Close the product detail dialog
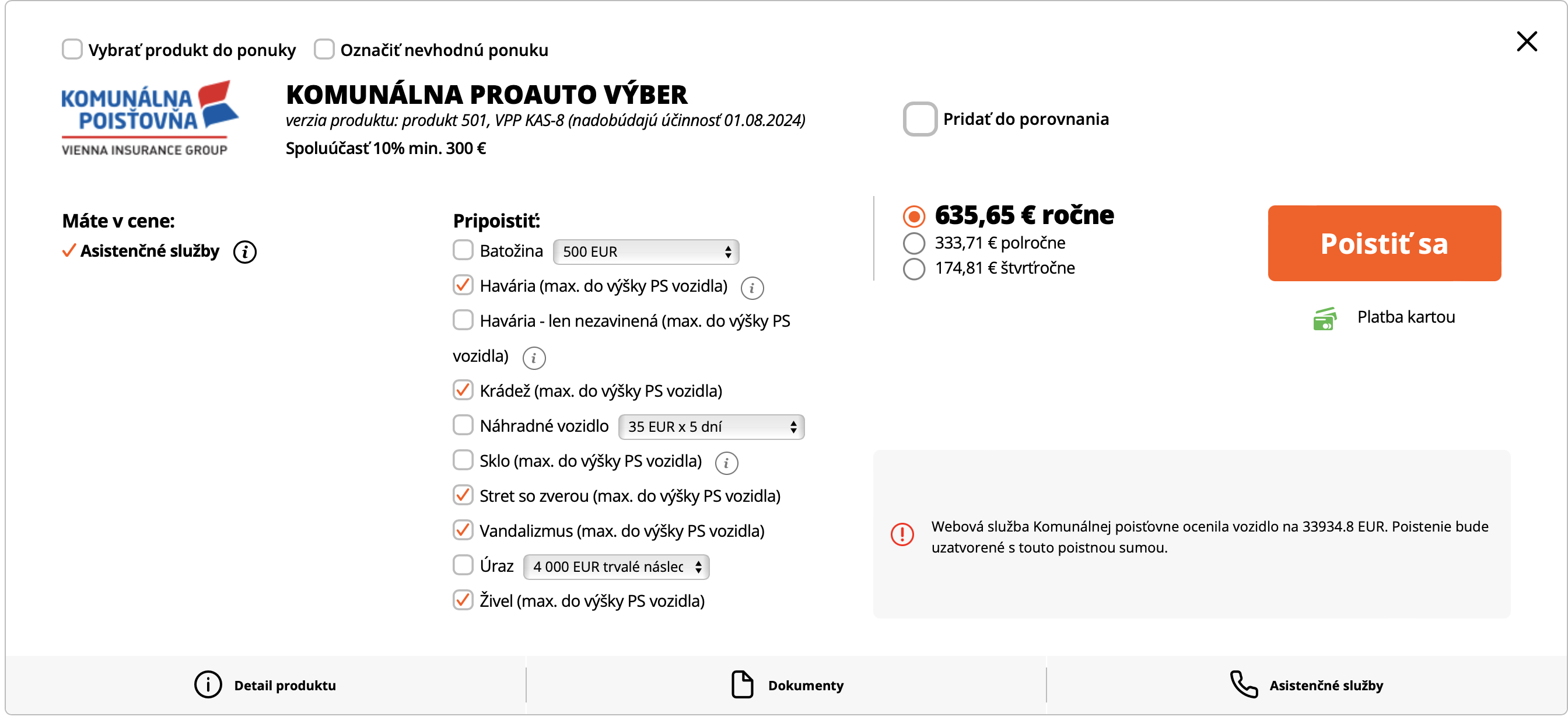Viewport: 1568px width, 720px height. [x=1527, y=42]
